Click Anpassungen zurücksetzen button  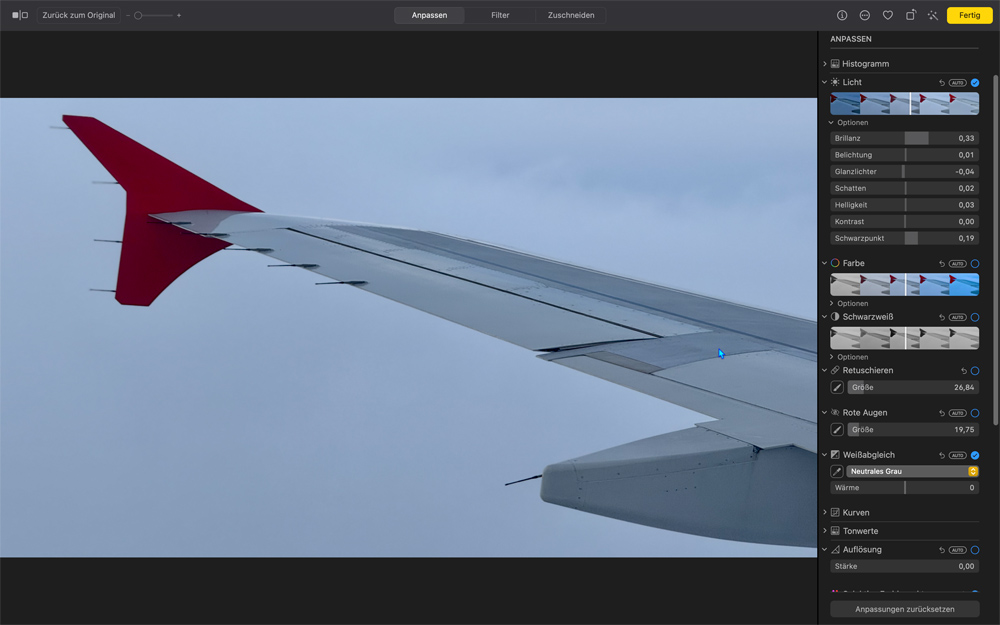point(904,609)
